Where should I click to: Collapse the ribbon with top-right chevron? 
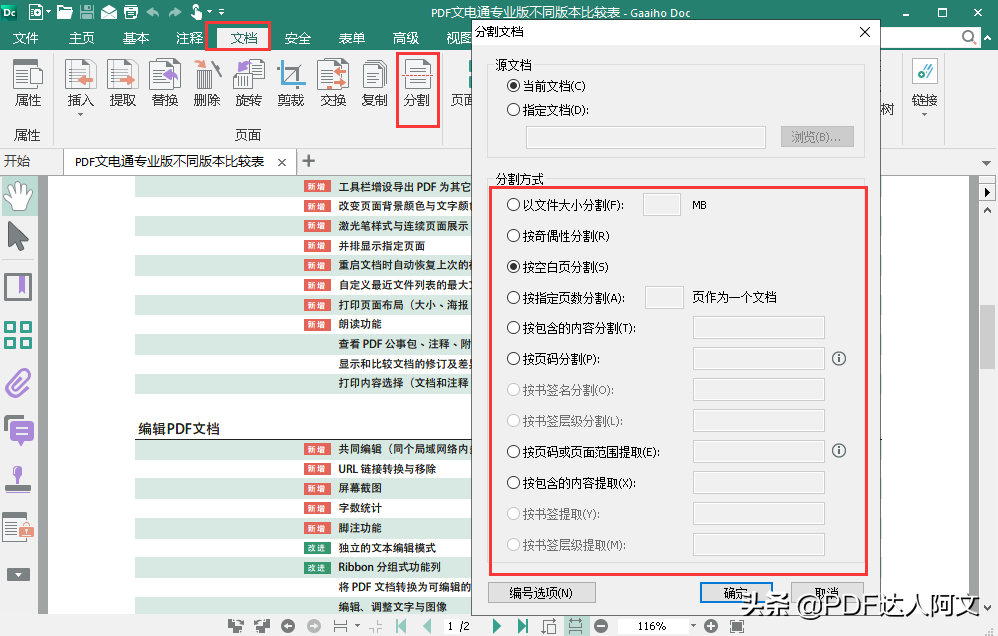click(987, 38)
